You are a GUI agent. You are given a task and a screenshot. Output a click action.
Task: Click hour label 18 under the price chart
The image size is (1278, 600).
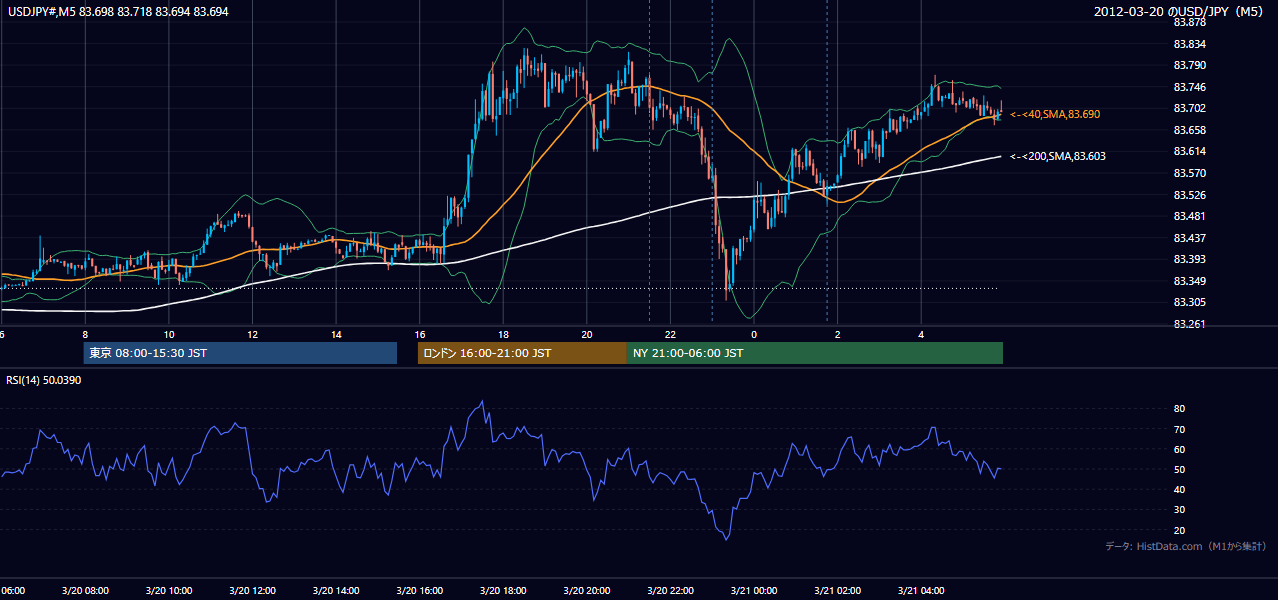[x=504, y=334]
